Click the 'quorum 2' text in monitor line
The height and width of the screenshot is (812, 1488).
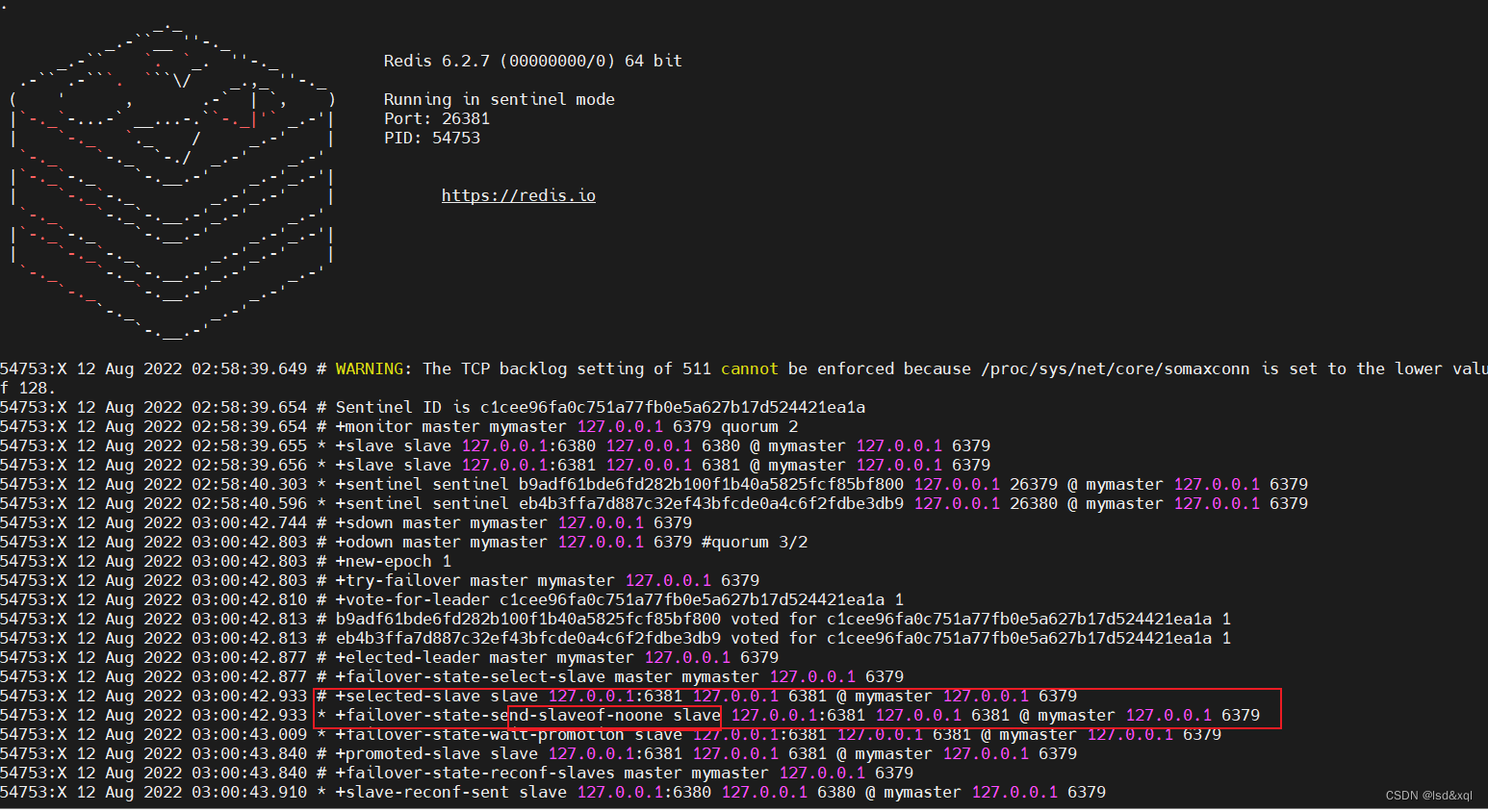point(759,426)
